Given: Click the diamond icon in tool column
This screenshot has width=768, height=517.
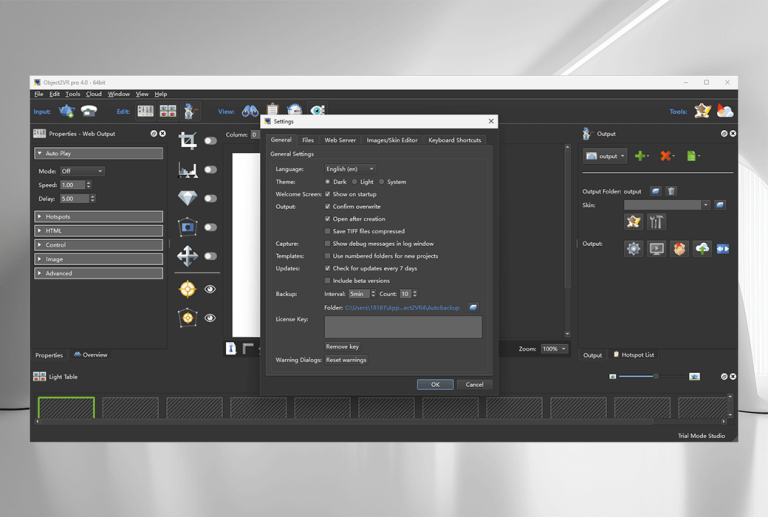Looking at the screenshot, I should click(x=188, y=198).
